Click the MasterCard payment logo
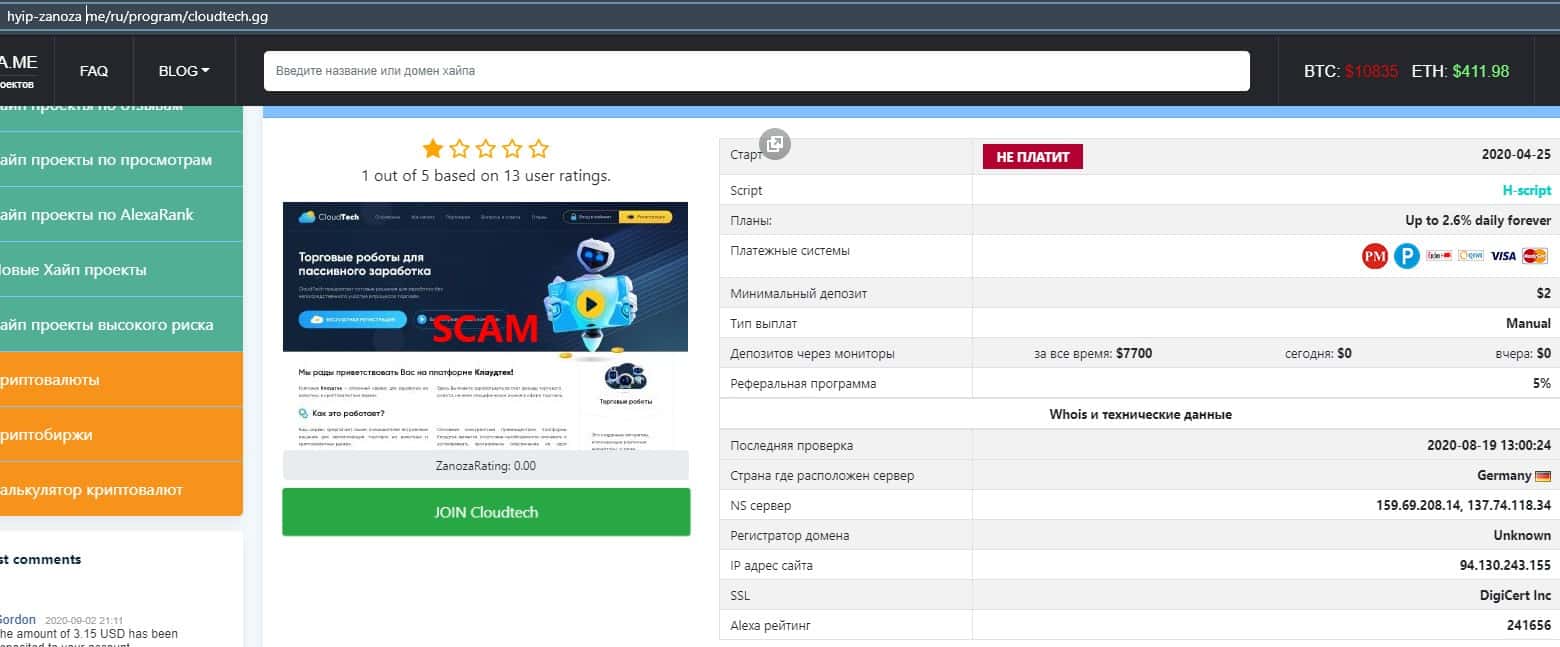 [1535, 256]
